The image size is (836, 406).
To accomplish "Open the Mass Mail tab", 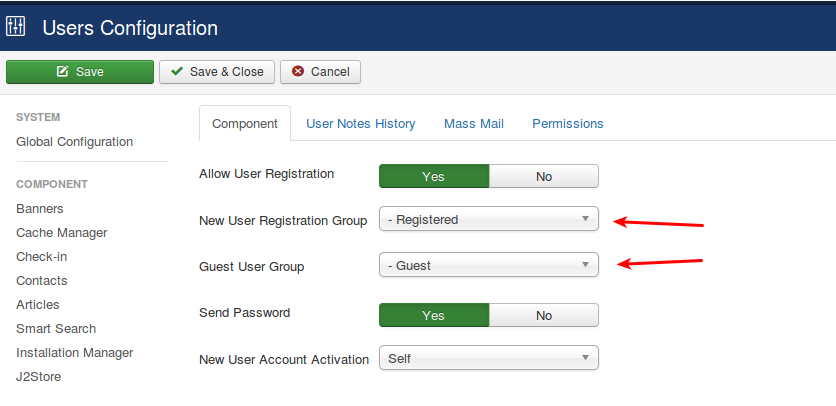I will pos(473,124).
